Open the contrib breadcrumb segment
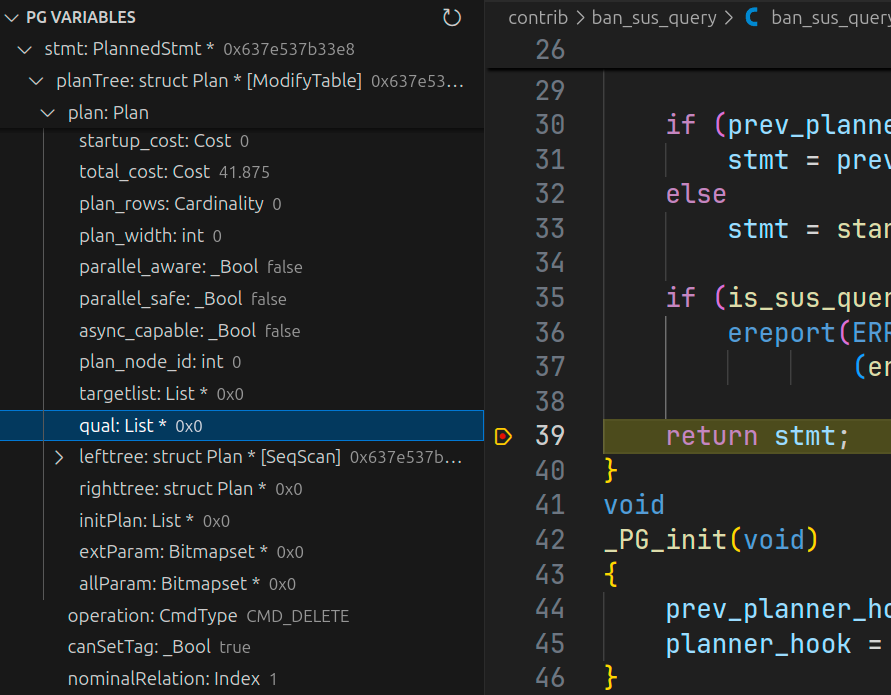This screenshot has height=695, width=891. click(537, 18)
